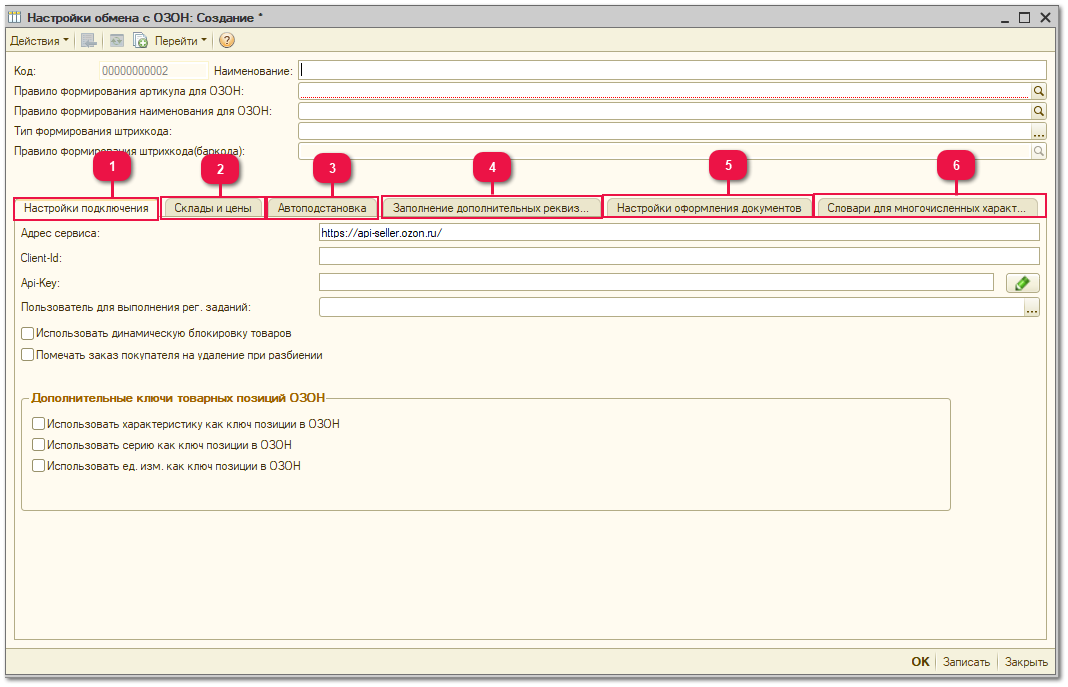Open the Словари для многочисленных характ... tab
Viewport: 1068px width, 687px height.
[927, 208]
